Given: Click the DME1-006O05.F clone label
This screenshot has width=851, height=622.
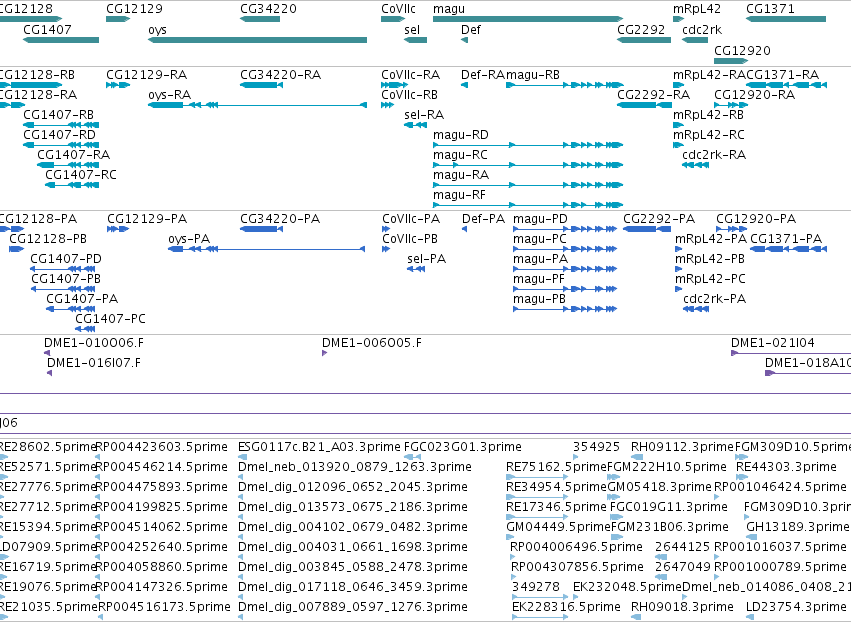Looking at the screenshot, I should pos(372,343).
